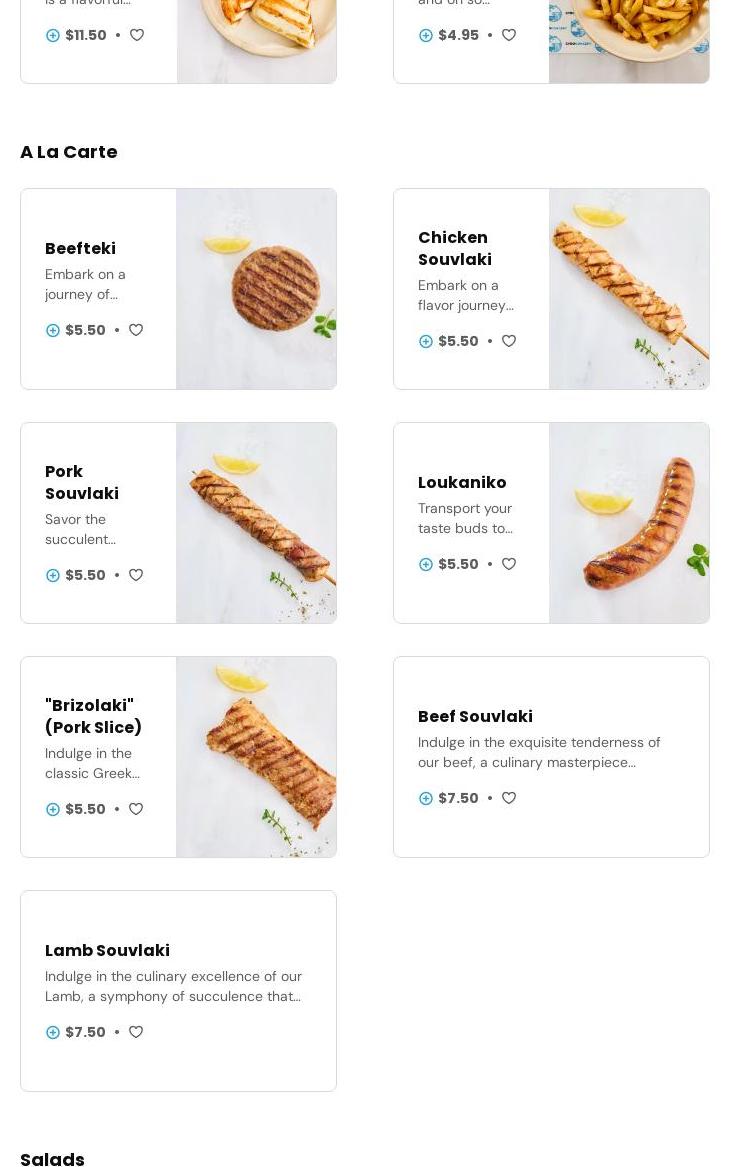The image size is (750, 1167).
Task: Open the Beef Souvlaki title link
Action: [x=475, y=716]
